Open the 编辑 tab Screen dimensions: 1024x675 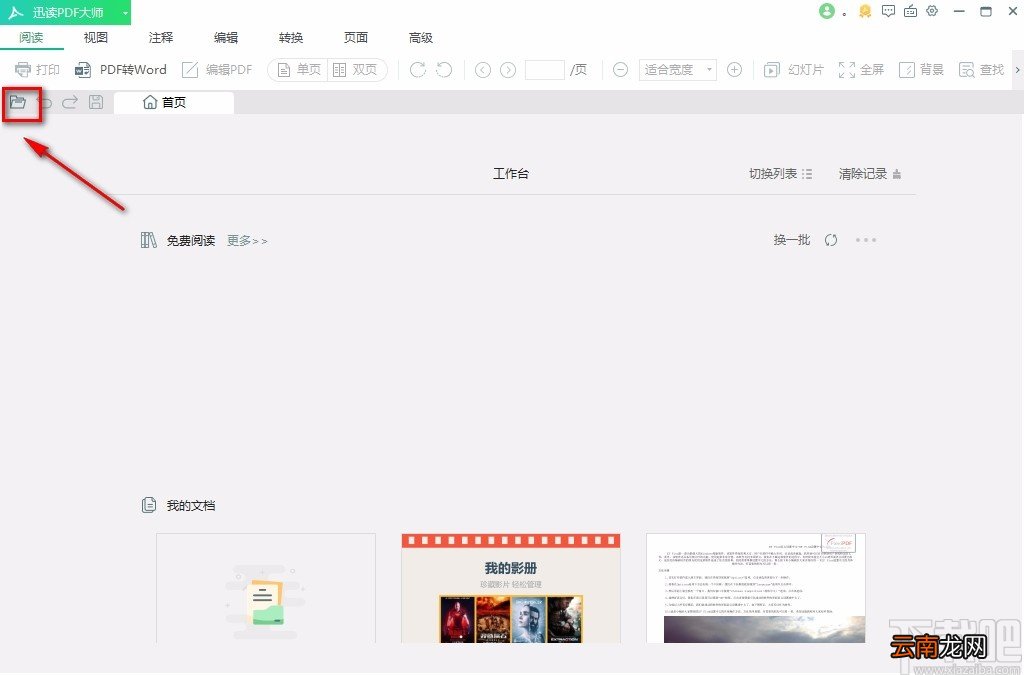(x=226, y=38)
